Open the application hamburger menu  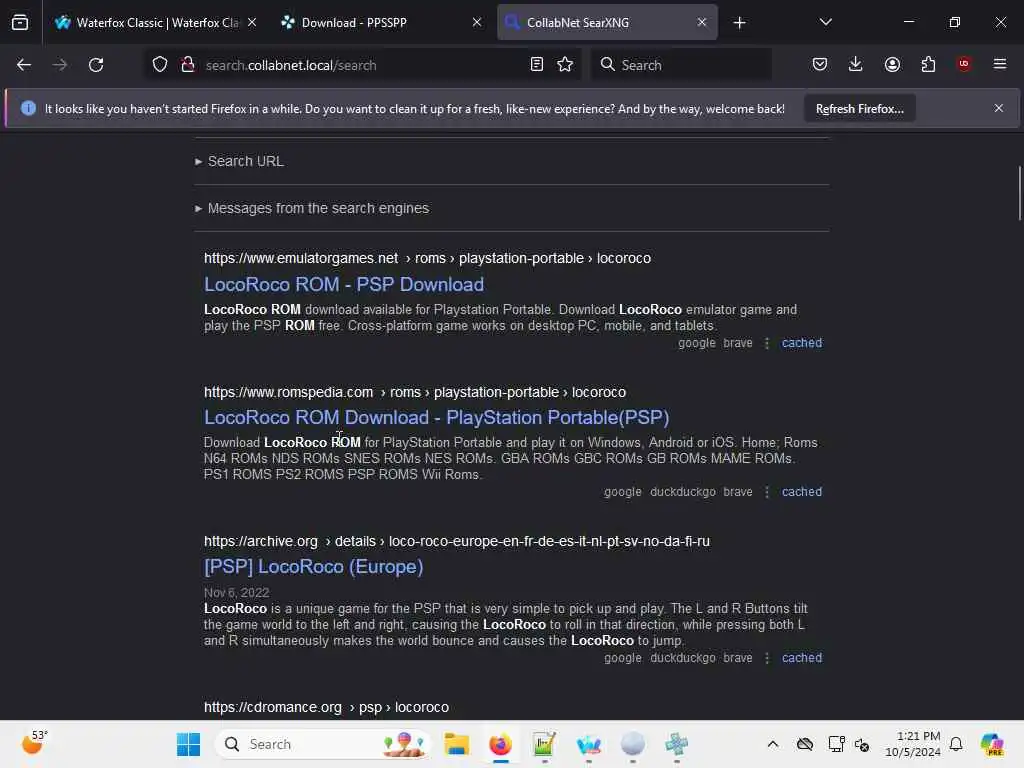point(1000,64)
